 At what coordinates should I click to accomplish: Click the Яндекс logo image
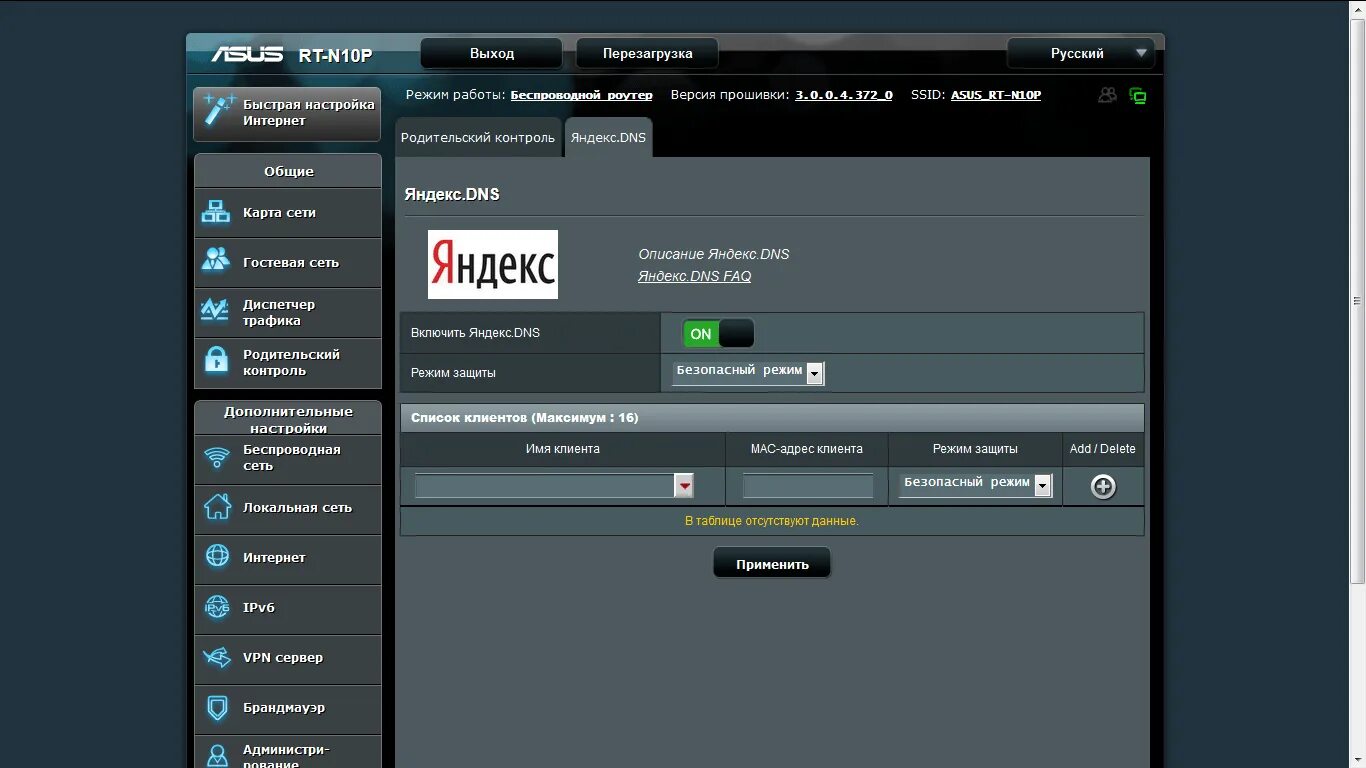(x=493, y=264)
